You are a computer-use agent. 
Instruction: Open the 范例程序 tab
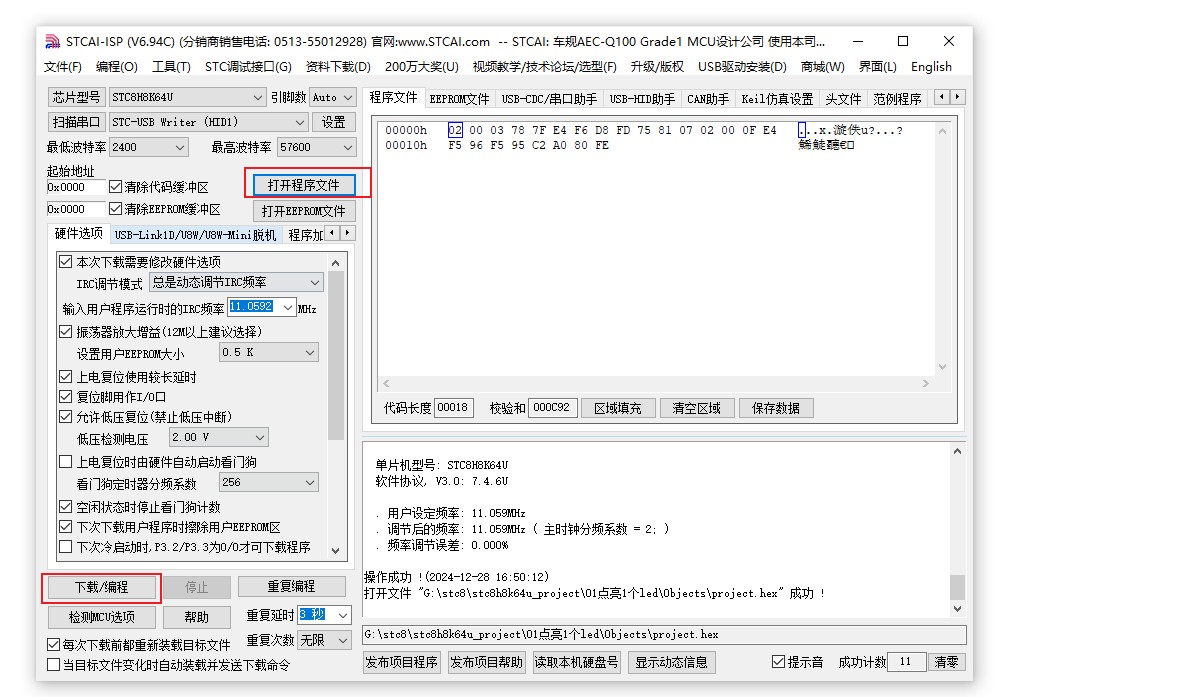(897, 99)
